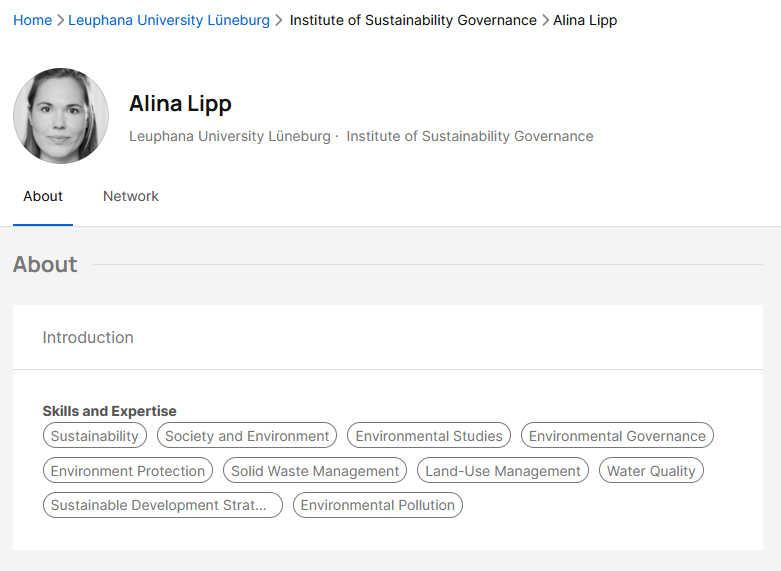Click the Environment Protection tag
The height and width of the screenshot is (571, 781).
point(128,470)
